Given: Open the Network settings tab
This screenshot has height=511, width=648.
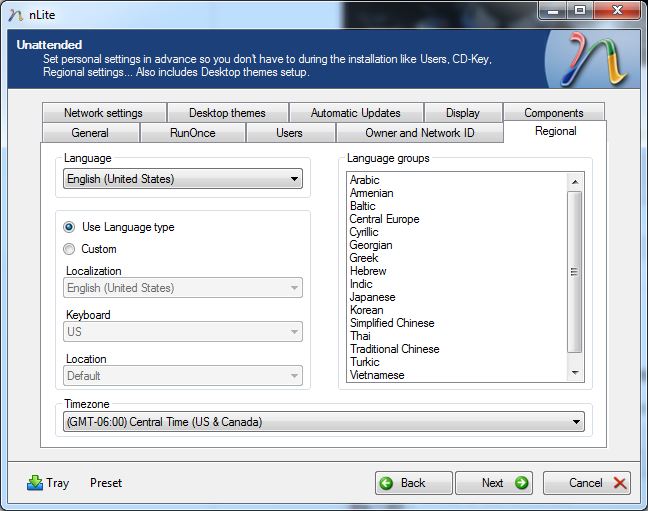Looking at the screenshot, I should [104, 112].
